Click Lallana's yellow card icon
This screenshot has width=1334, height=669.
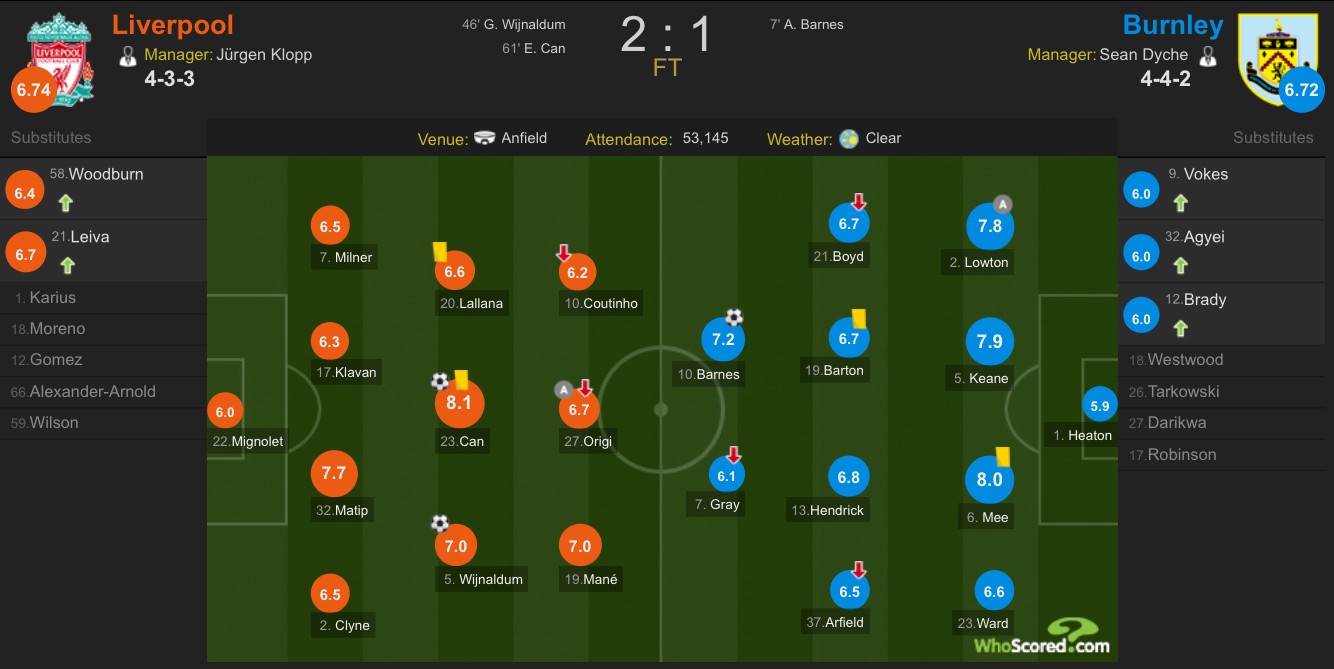[x=438, y=252]
